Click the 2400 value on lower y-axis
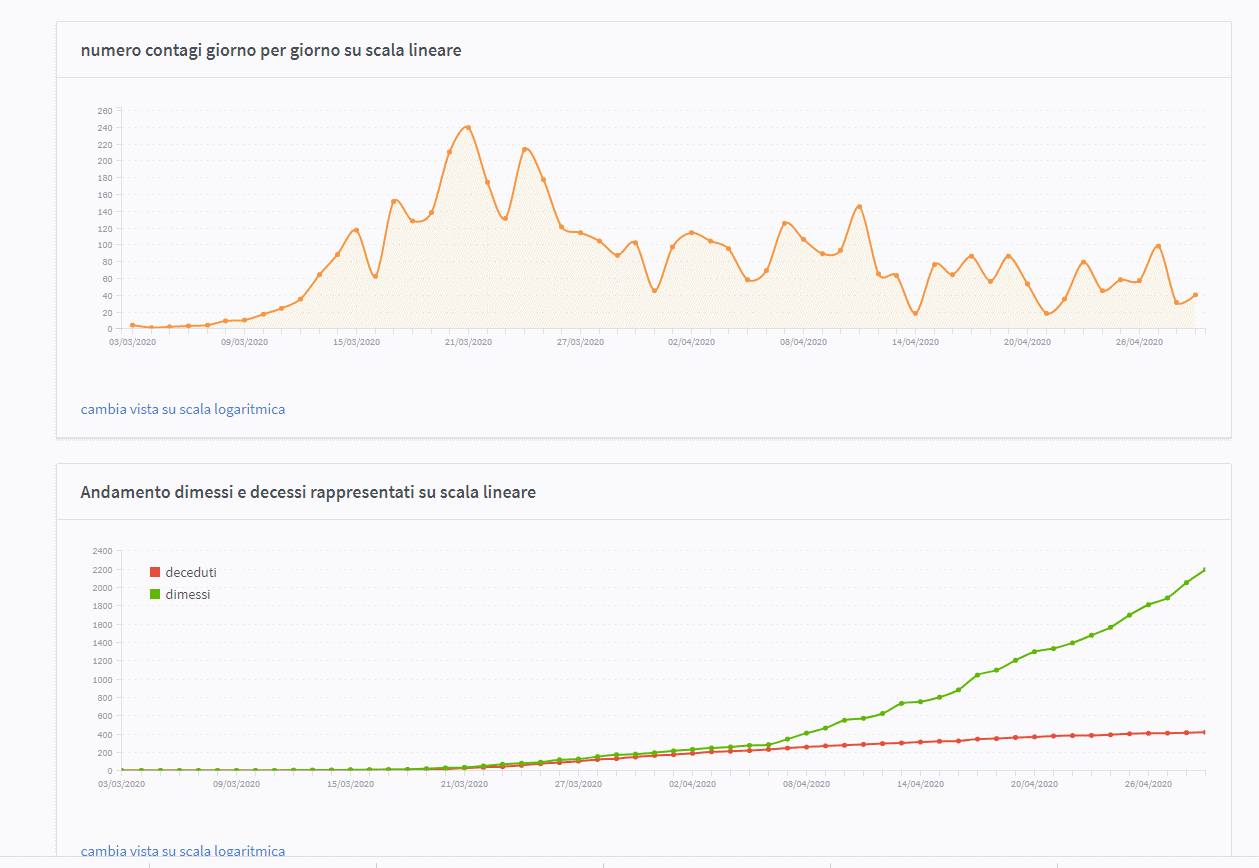The width and height of the screenshot is (1259, 868). (x=103, y=551)
